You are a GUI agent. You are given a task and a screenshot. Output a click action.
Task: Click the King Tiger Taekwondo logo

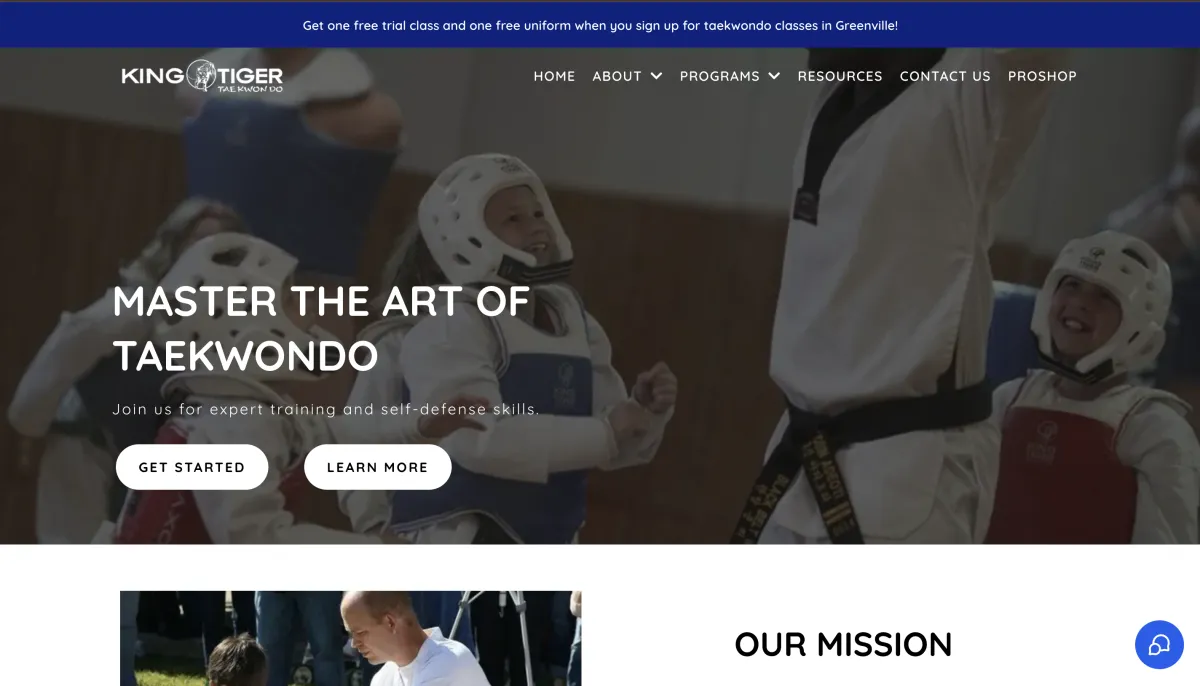point(202,76)
